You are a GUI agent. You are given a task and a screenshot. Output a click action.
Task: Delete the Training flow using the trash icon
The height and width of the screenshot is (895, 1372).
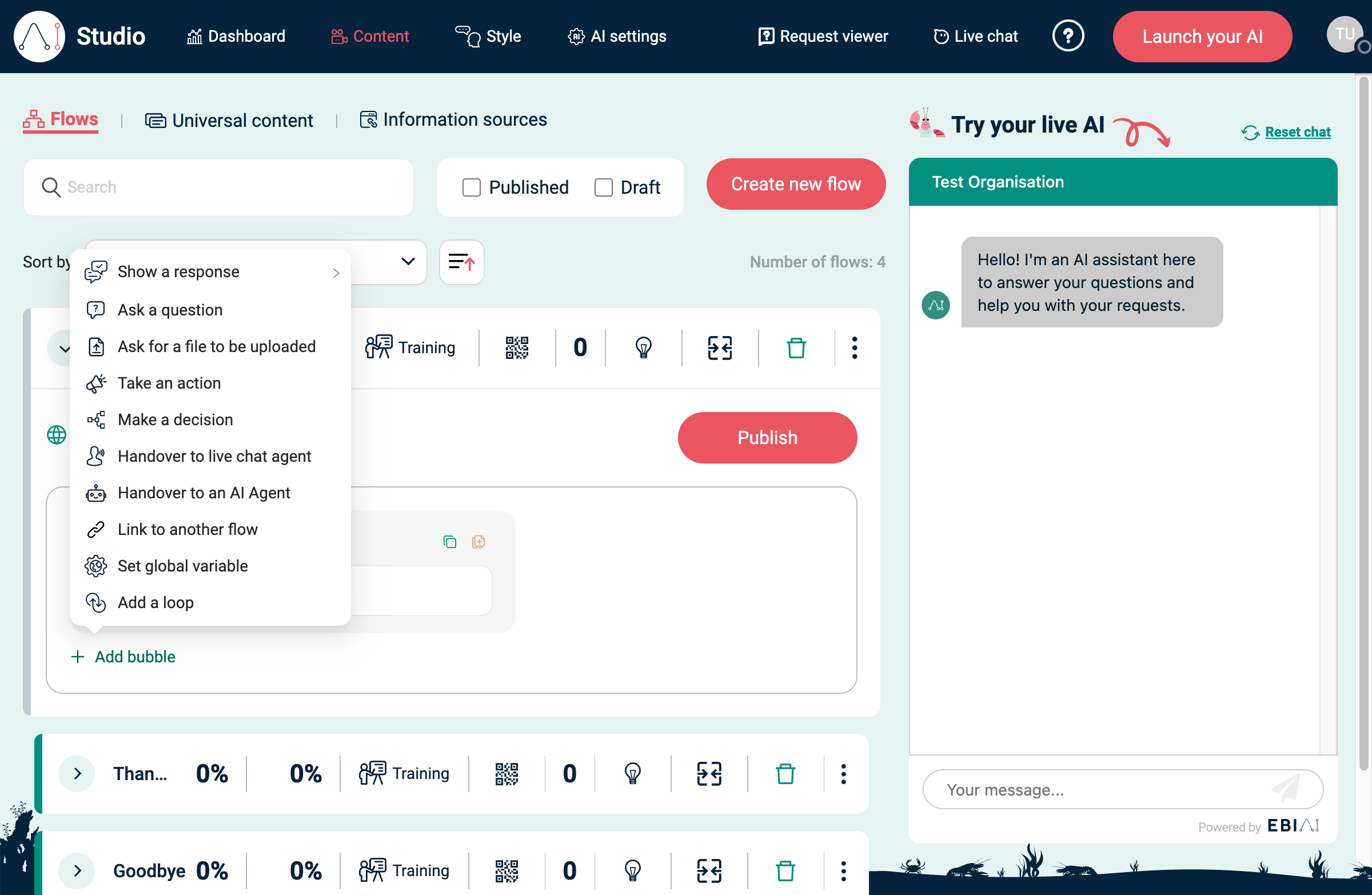[796, 347]
